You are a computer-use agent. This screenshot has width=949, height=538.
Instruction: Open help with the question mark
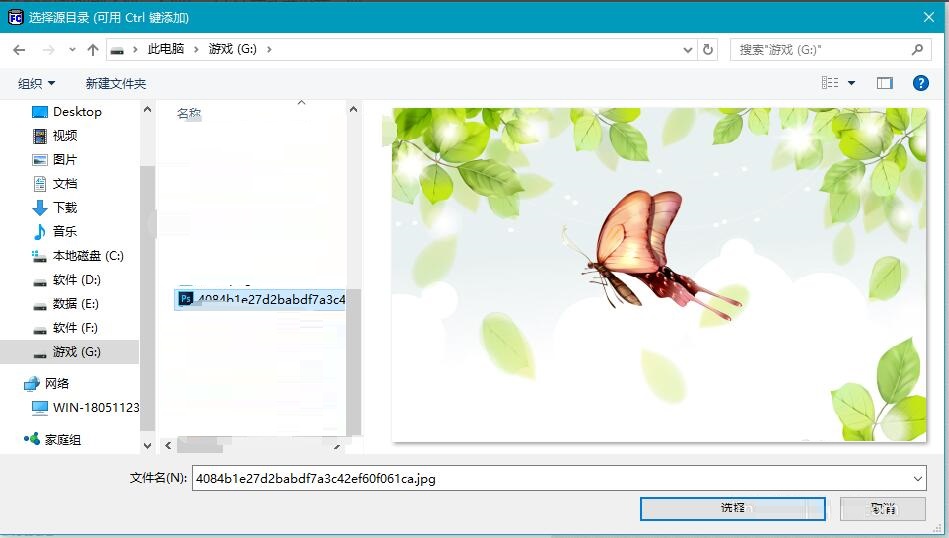pos(921,83)
